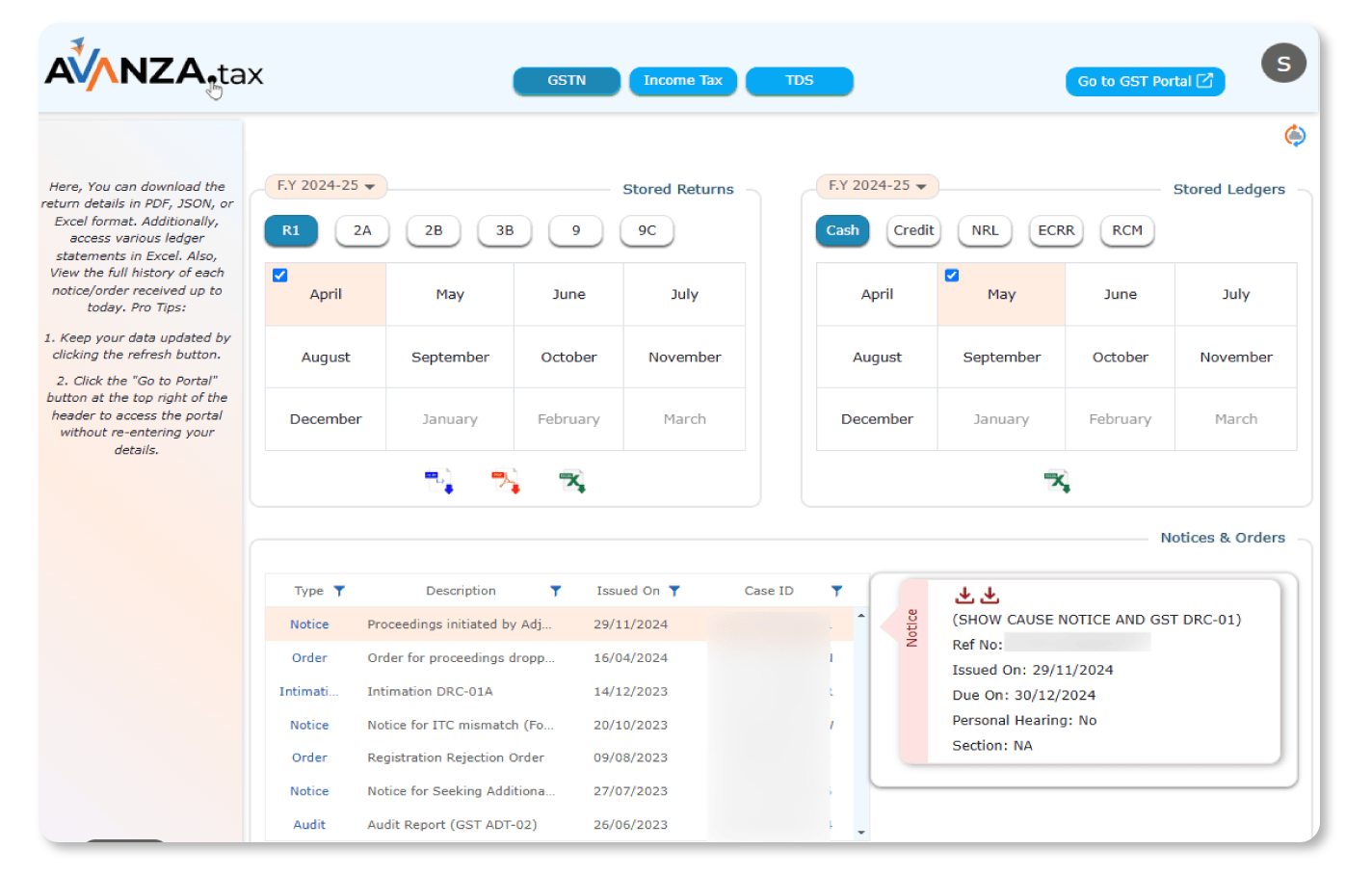This screenshot has height=876, width=1372.
Task: Switch to the Income Tax tab
Action: (x=683, y=81)
